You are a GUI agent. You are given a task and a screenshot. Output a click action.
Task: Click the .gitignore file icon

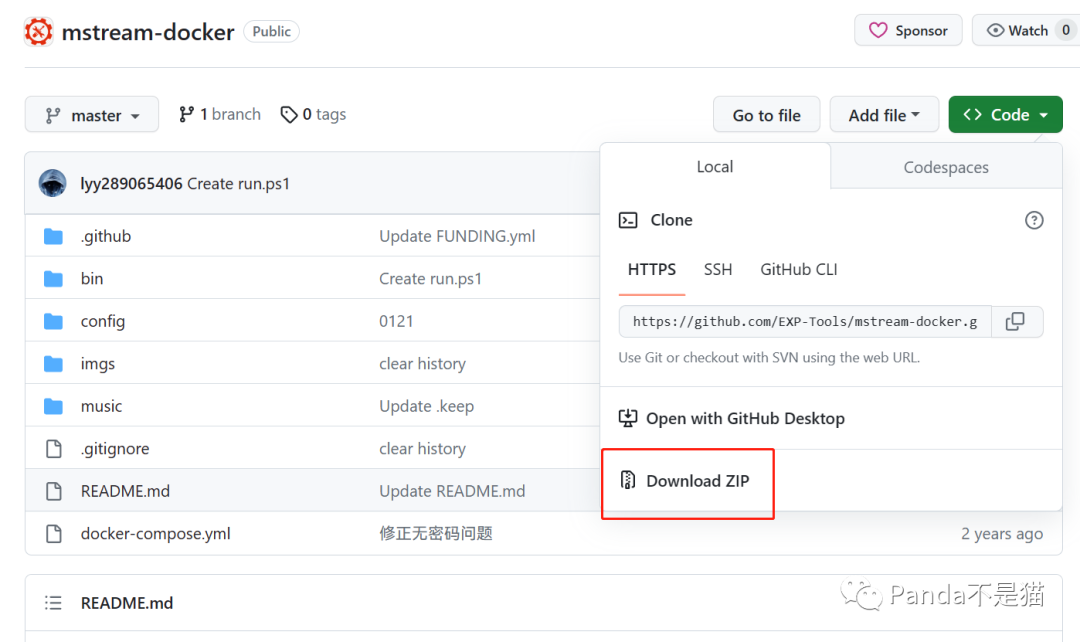click(53, 449)
